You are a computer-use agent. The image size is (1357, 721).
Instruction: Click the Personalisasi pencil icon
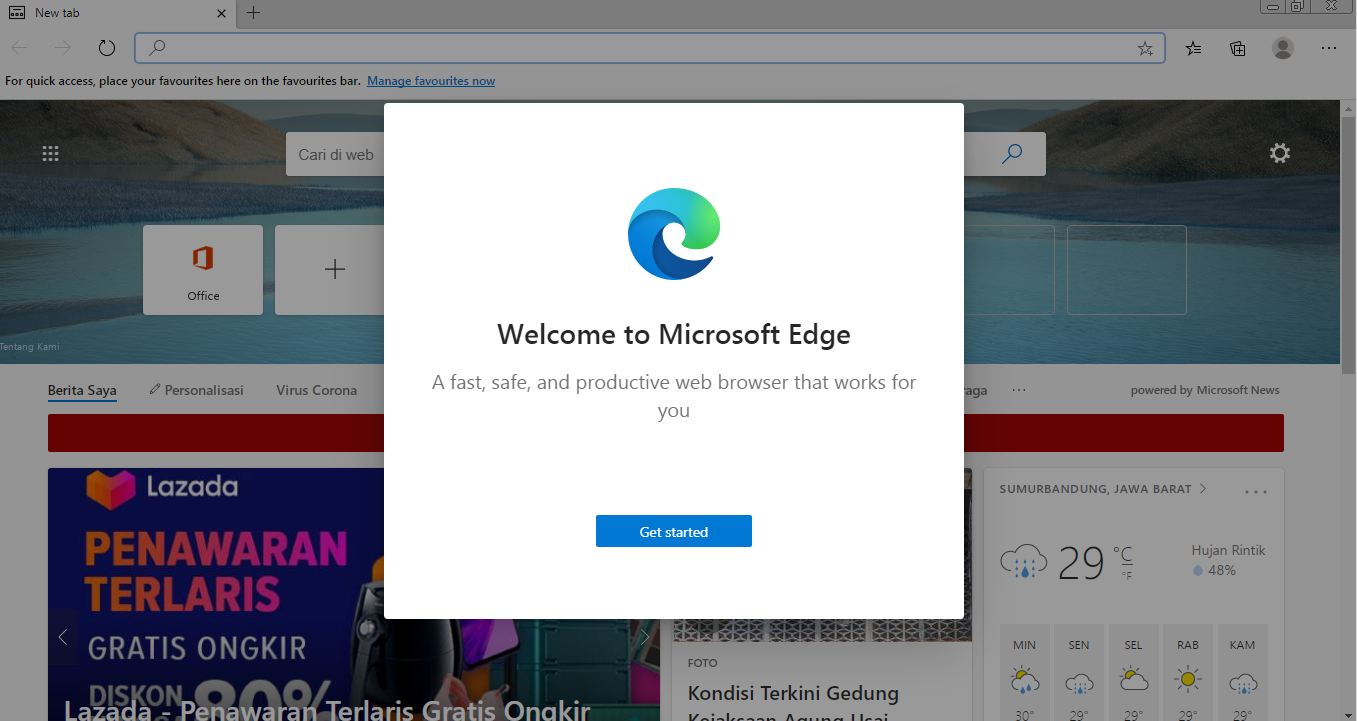click(x=153, y=389)
